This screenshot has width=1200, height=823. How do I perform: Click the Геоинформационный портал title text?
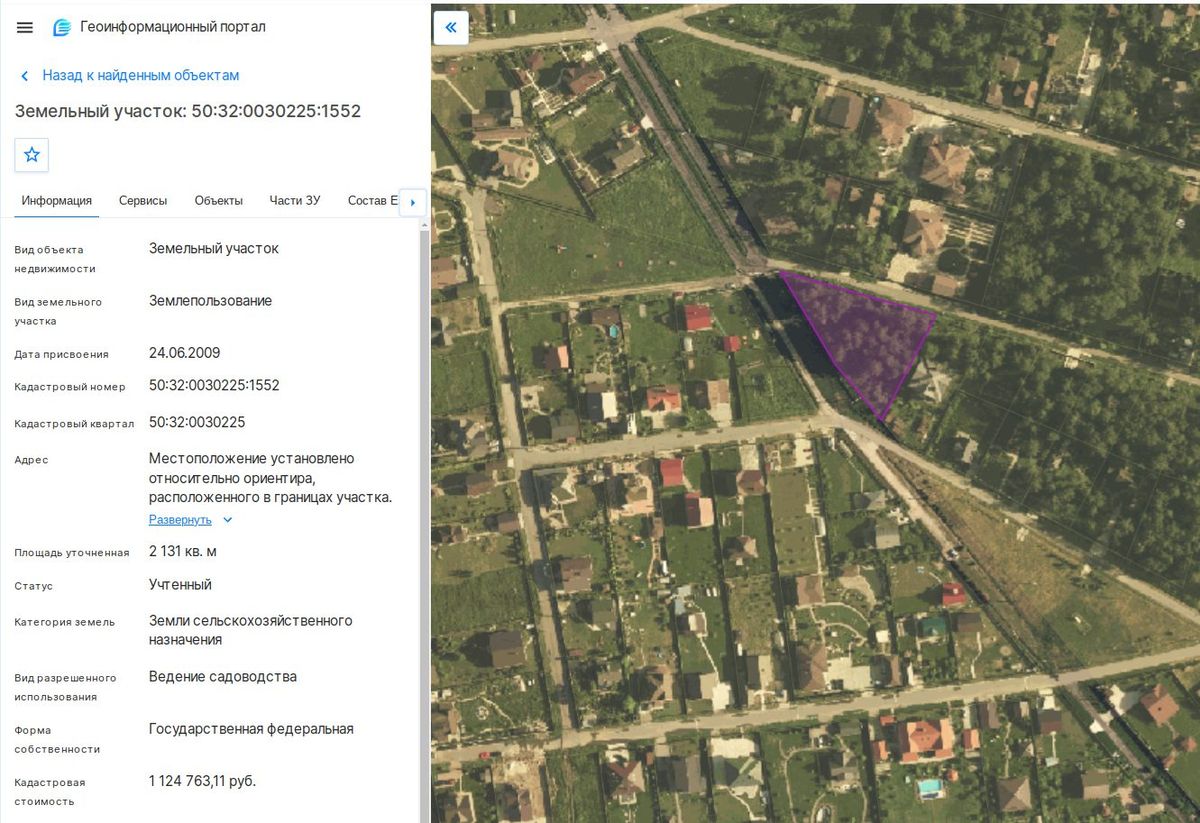click(173, 27)
